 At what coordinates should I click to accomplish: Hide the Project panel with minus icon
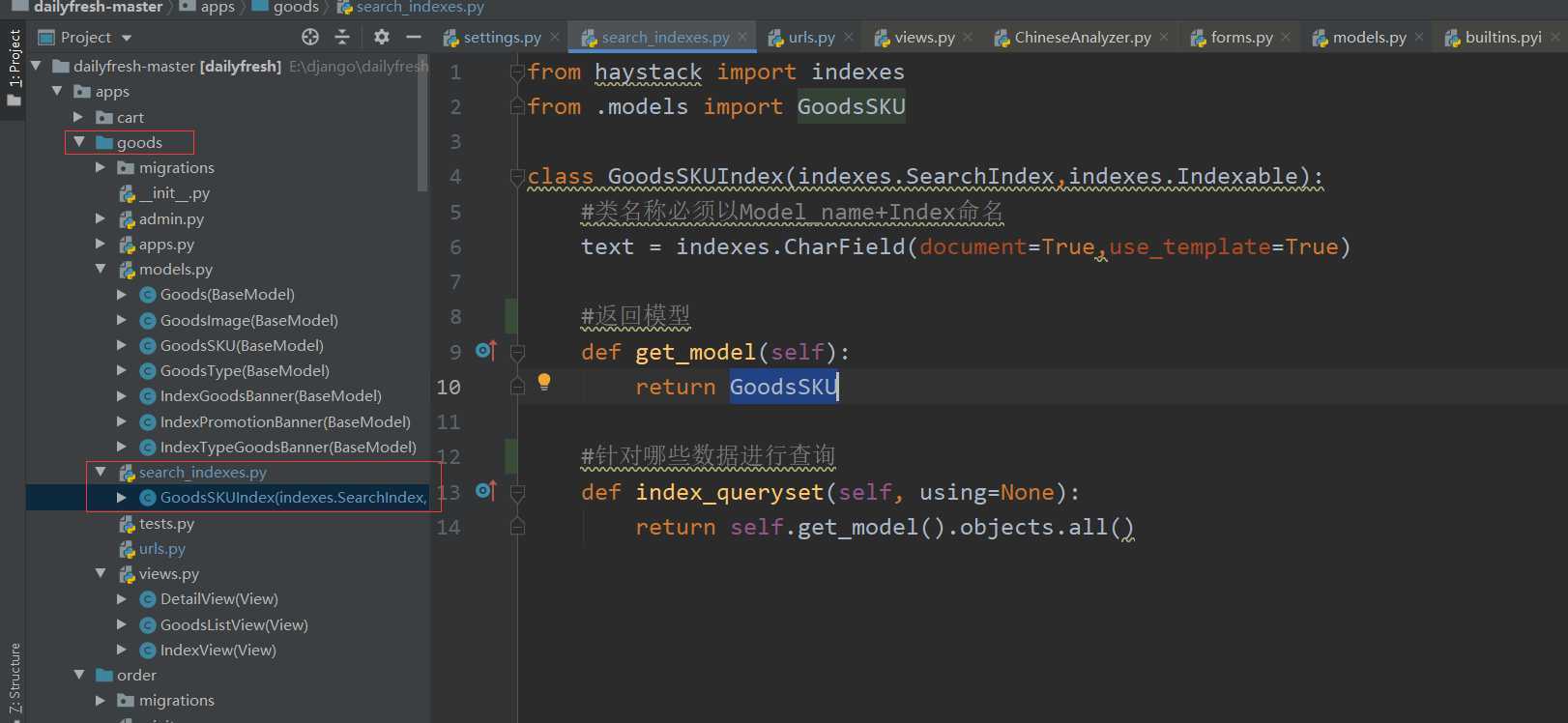pos(414,37)
